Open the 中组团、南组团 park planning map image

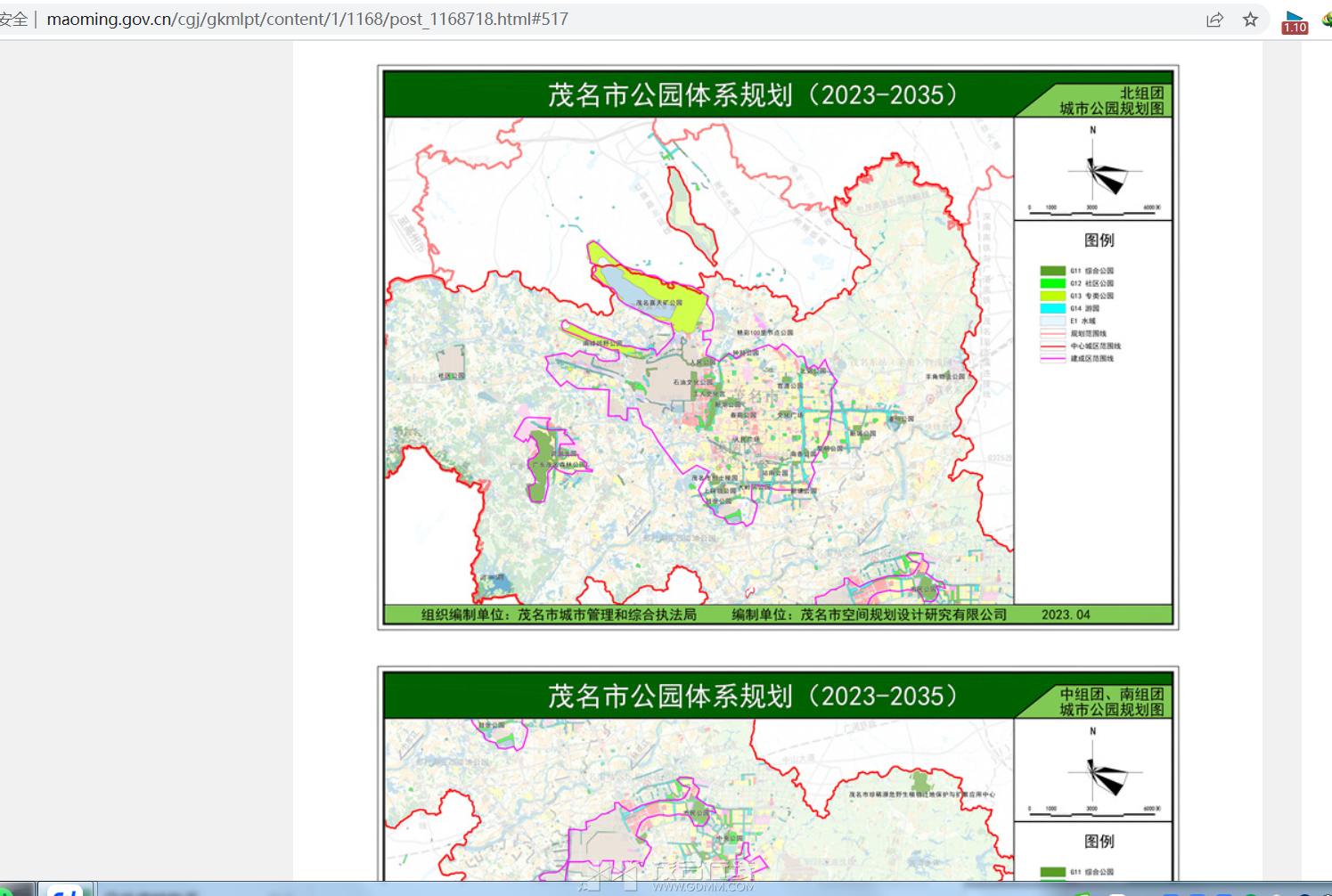[x=778, y=773]
